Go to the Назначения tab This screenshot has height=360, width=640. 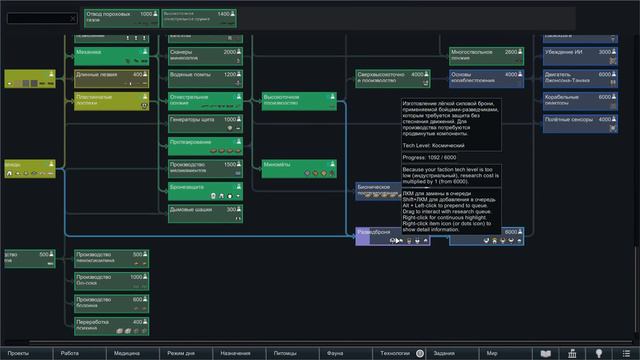[240, 353]
